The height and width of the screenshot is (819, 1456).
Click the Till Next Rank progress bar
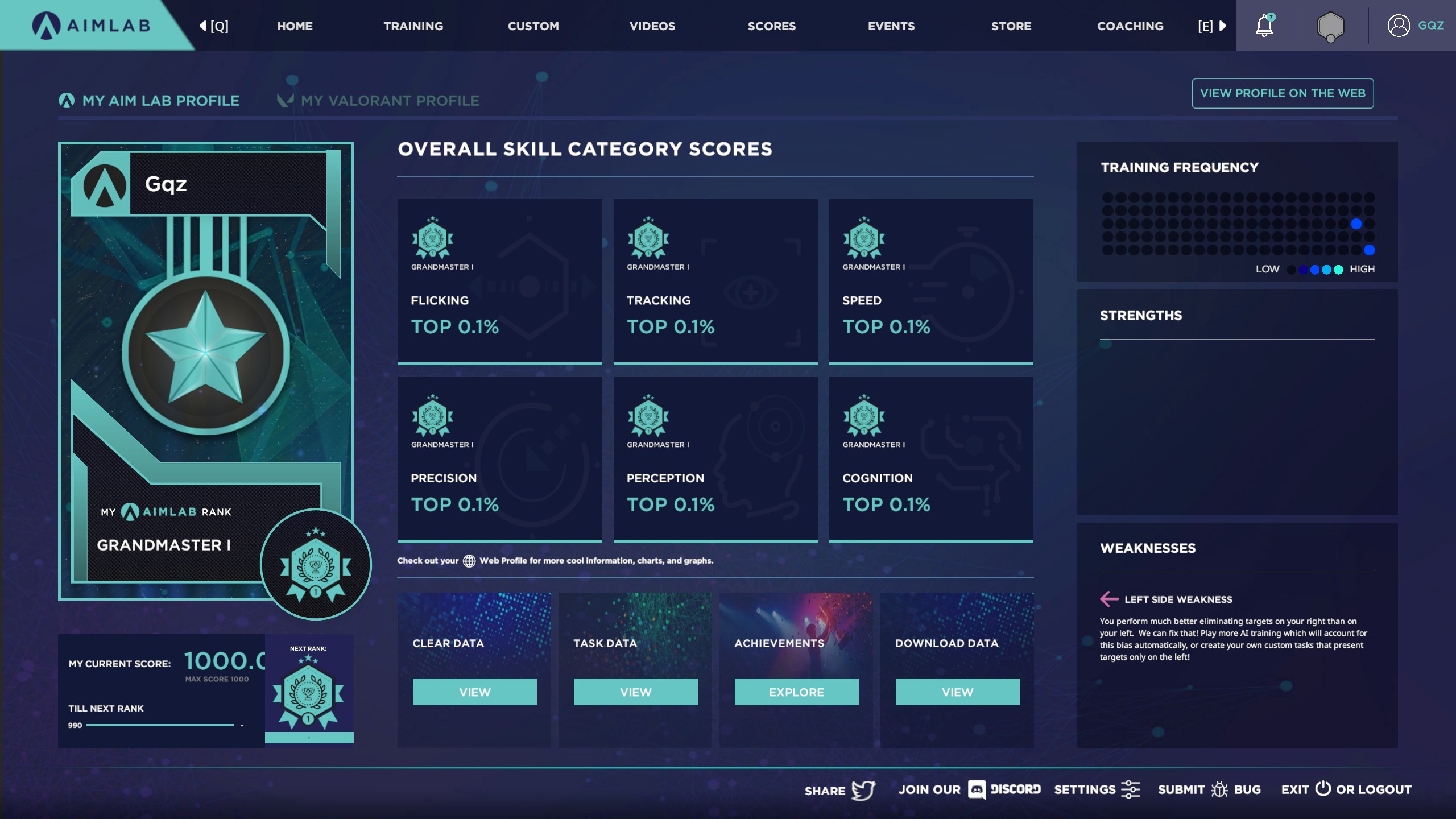[x=160, y=725]
